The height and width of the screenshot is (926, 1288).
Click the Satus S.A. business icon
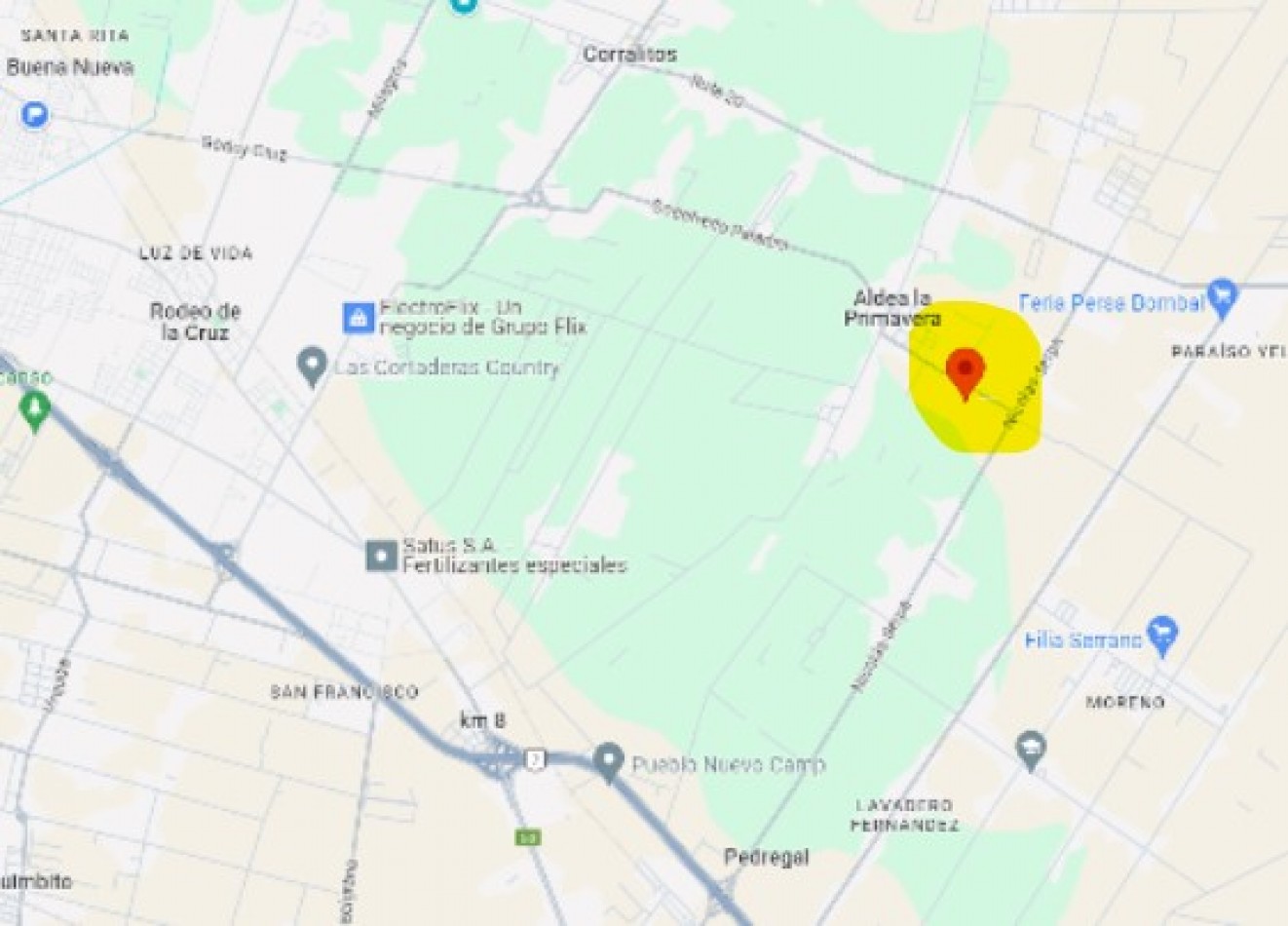381,557
